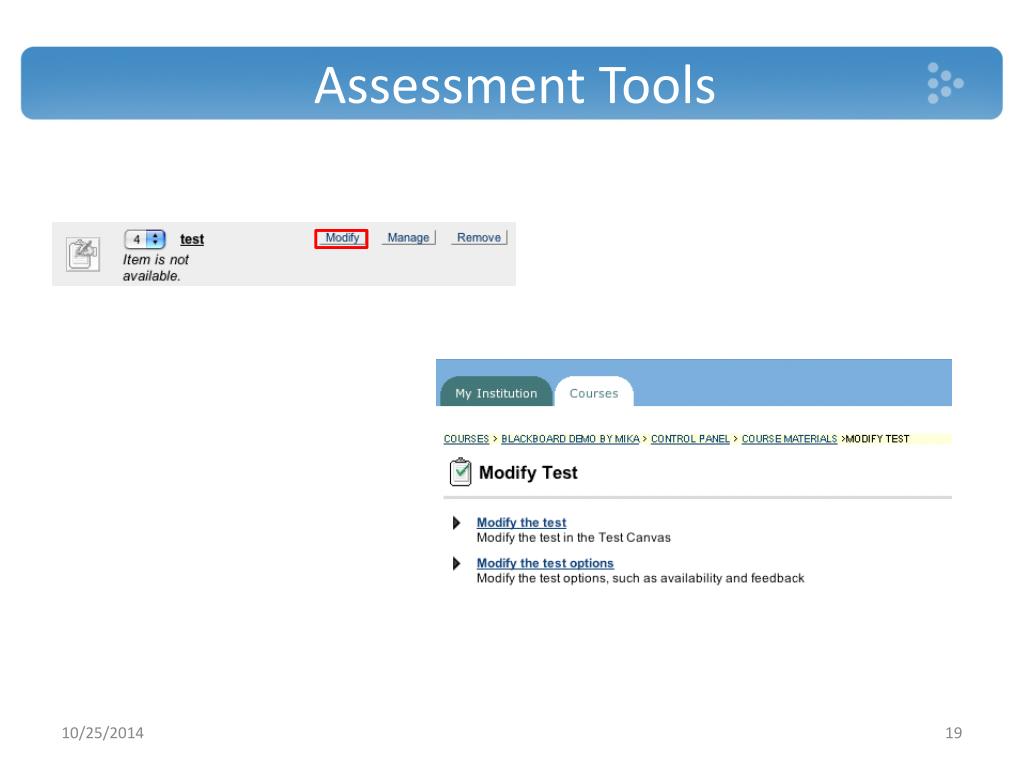
Task: Open the underlined test item title
Action: coord(192,239)
